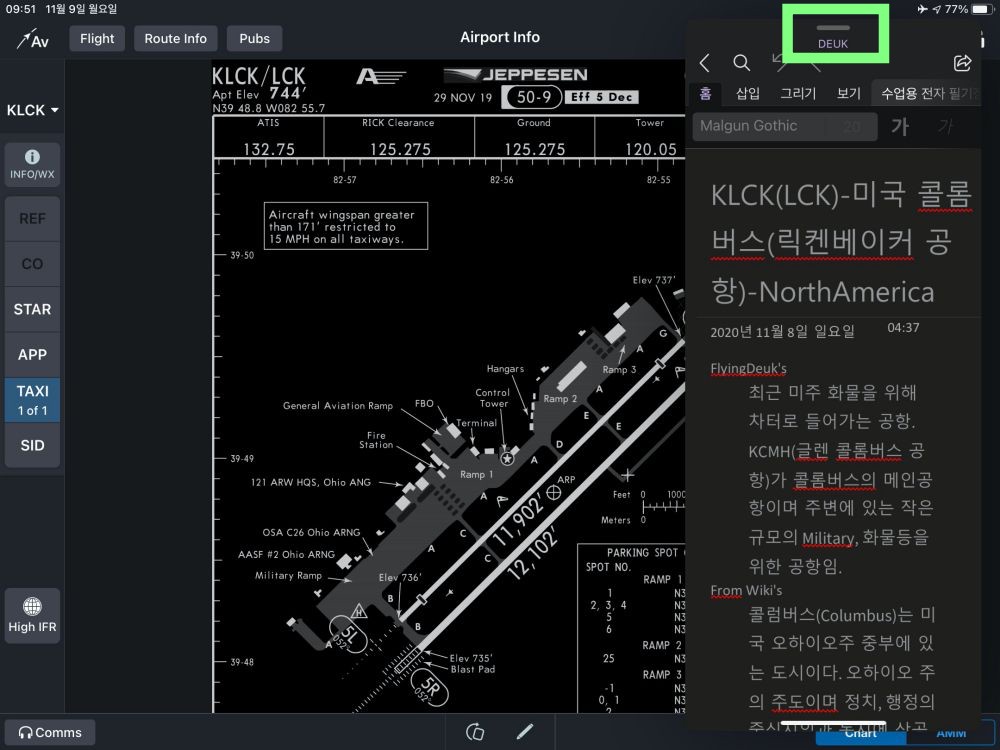Screen dimensions: 1000x750
Task: Open Comms headset button
Action: 49,732
